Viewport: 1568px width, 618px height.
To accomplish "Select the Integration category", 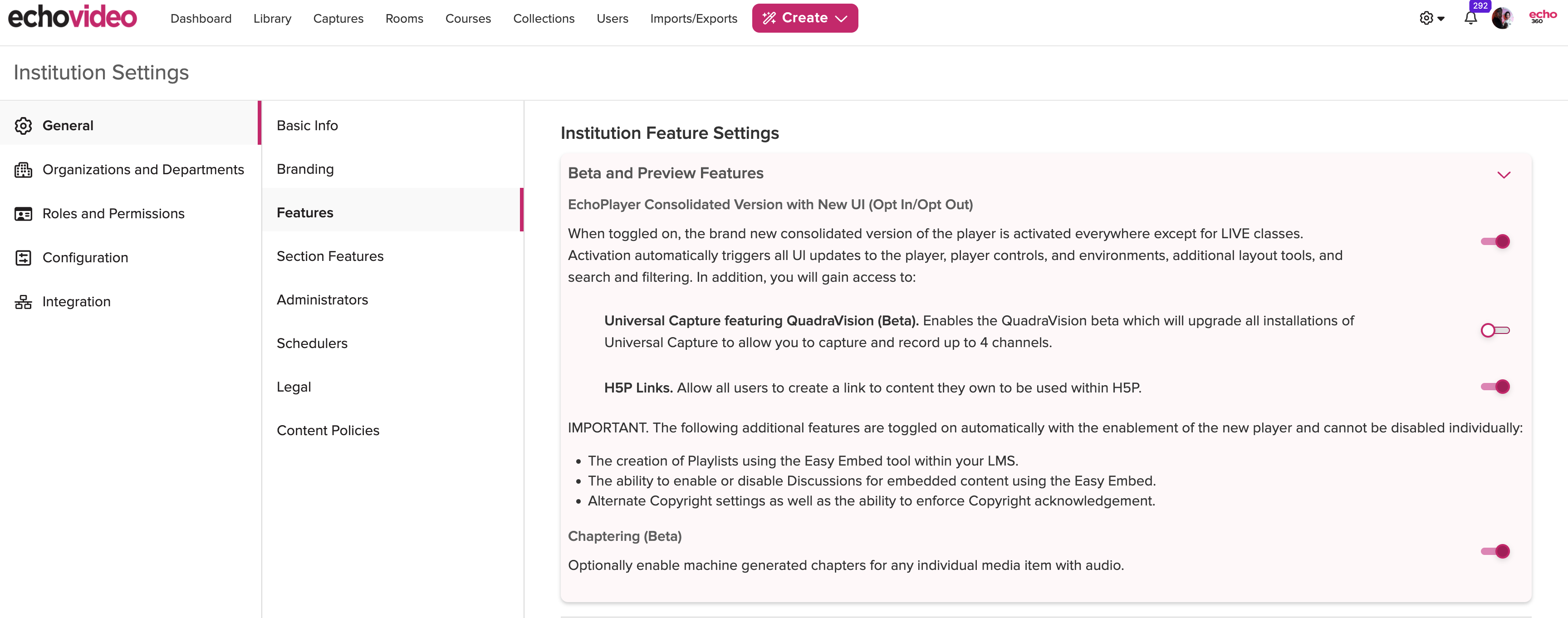I will (130, 302).
